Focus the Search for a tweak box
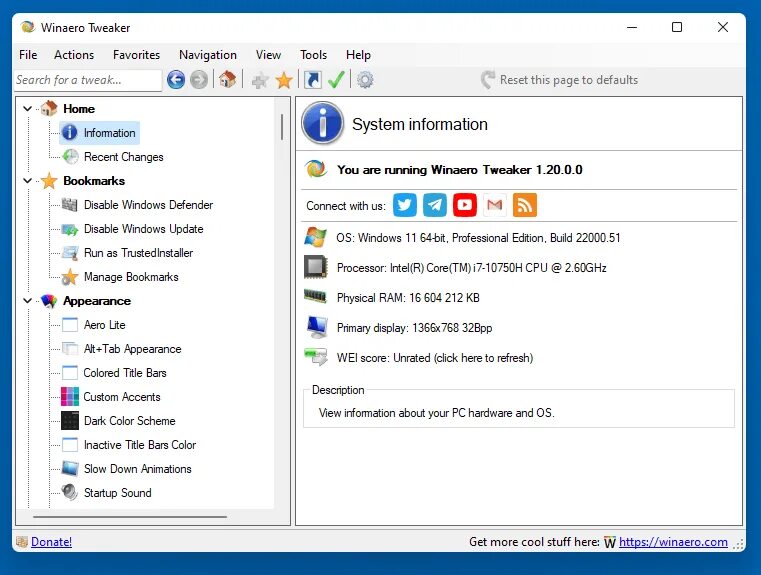The image size is (761, 575). click(x=88, y=80)
